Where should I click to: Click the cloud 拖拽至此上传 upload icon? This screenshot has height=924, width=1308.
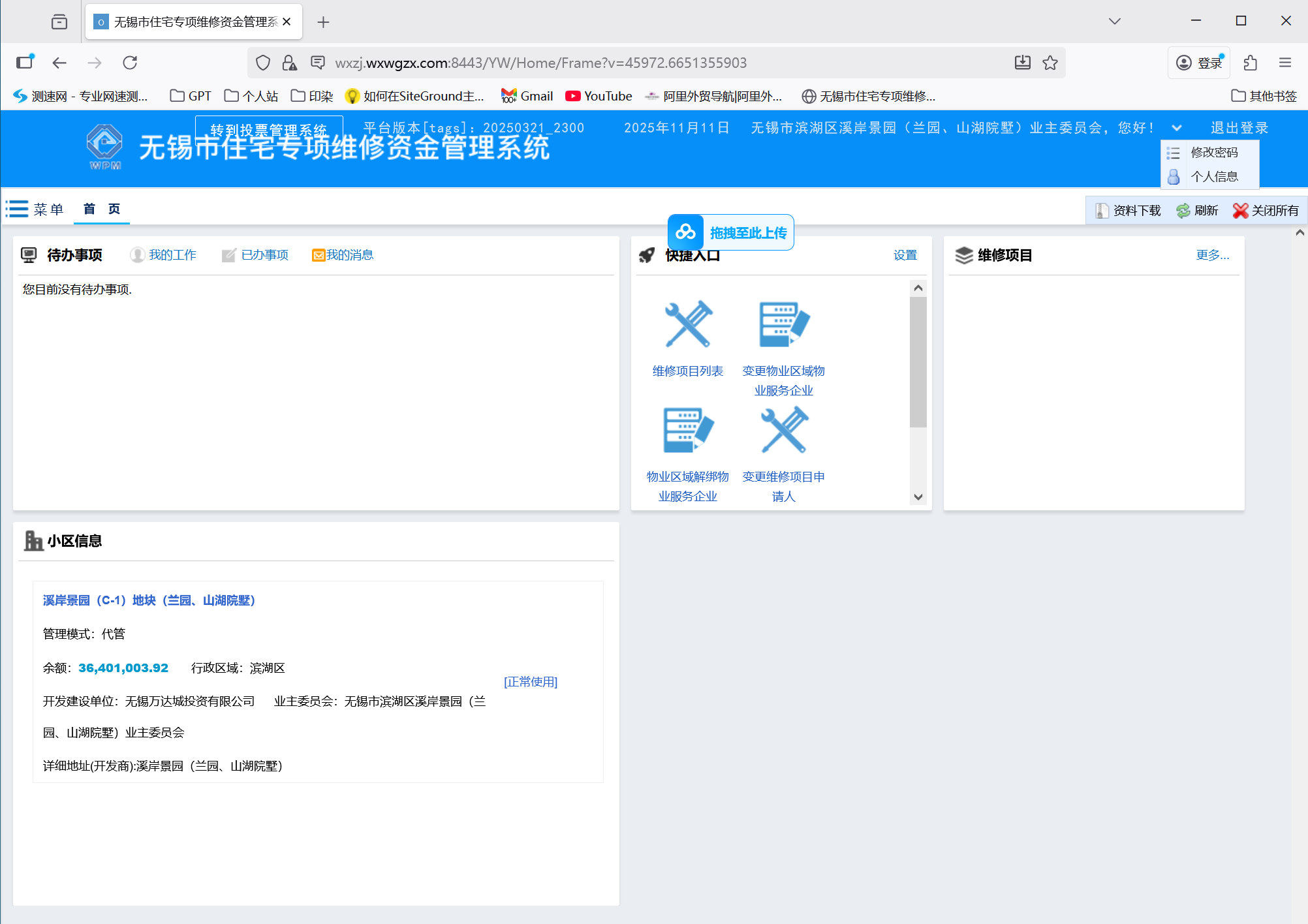[x=685, y=232]
